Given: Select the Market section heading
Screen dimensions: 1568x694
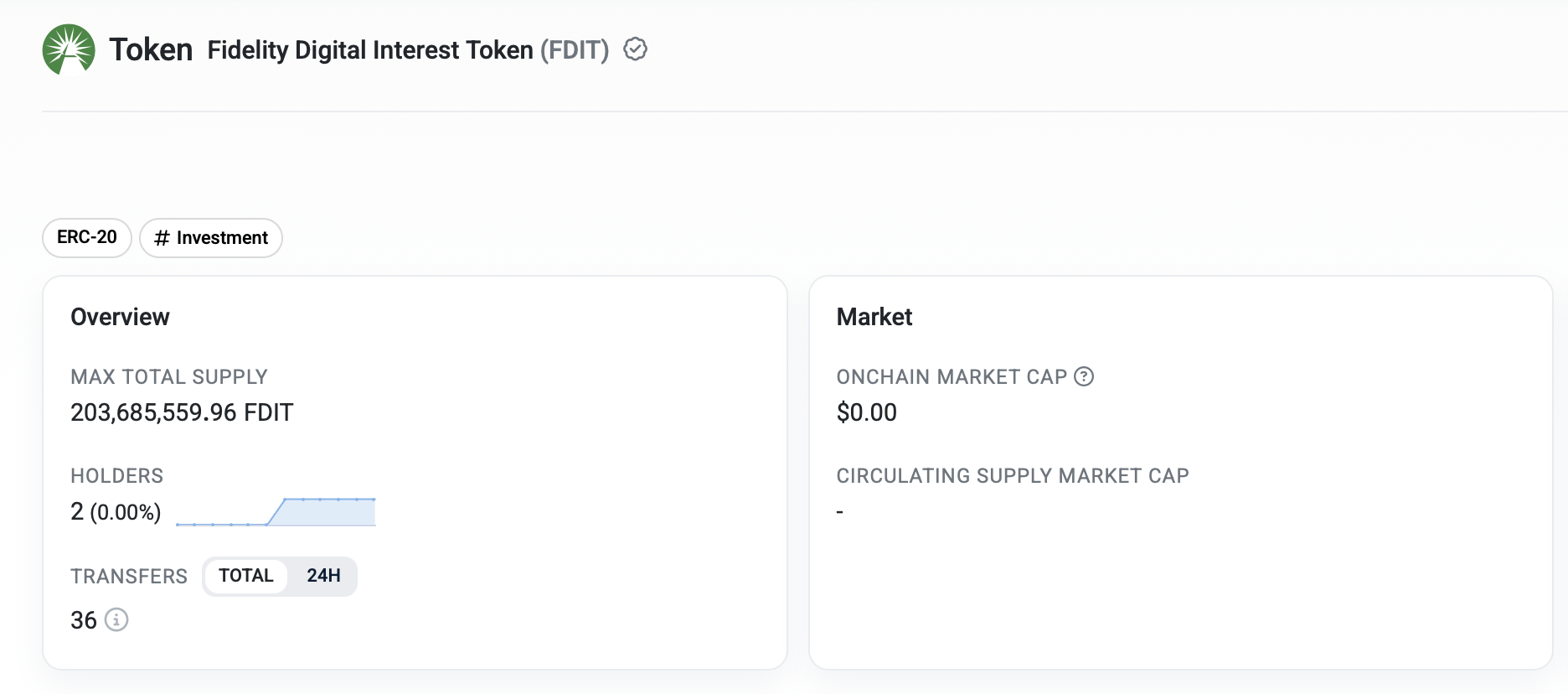Looking at the screenshot, I should click(874, 317).
